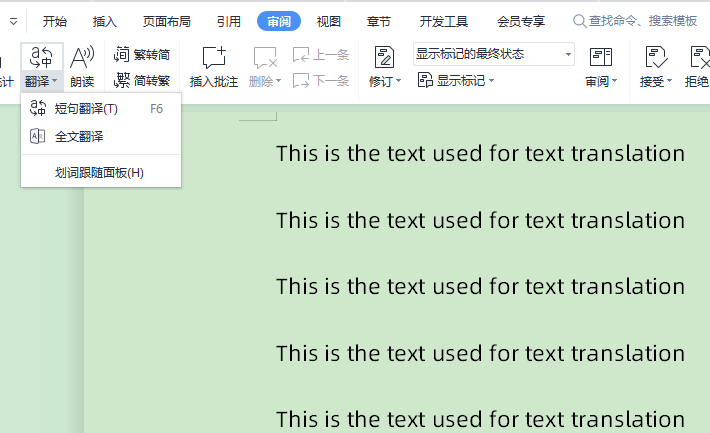Click the active 审阅 tab

[279, 21]
